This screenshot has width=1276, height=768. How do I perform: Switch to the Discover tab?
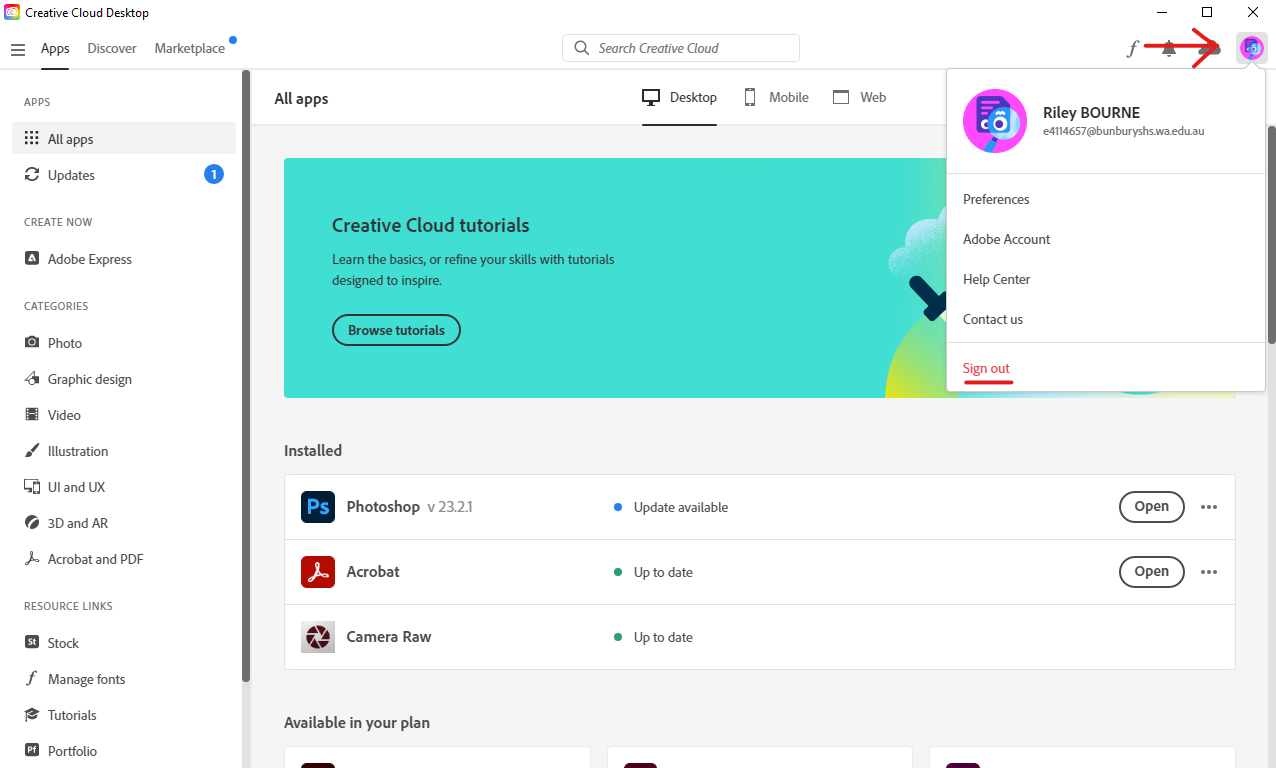point(112,48)
